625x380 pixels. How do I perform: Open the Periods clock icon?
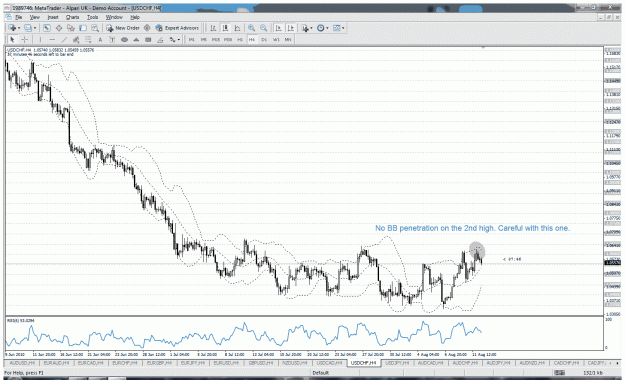pos(320,28)
